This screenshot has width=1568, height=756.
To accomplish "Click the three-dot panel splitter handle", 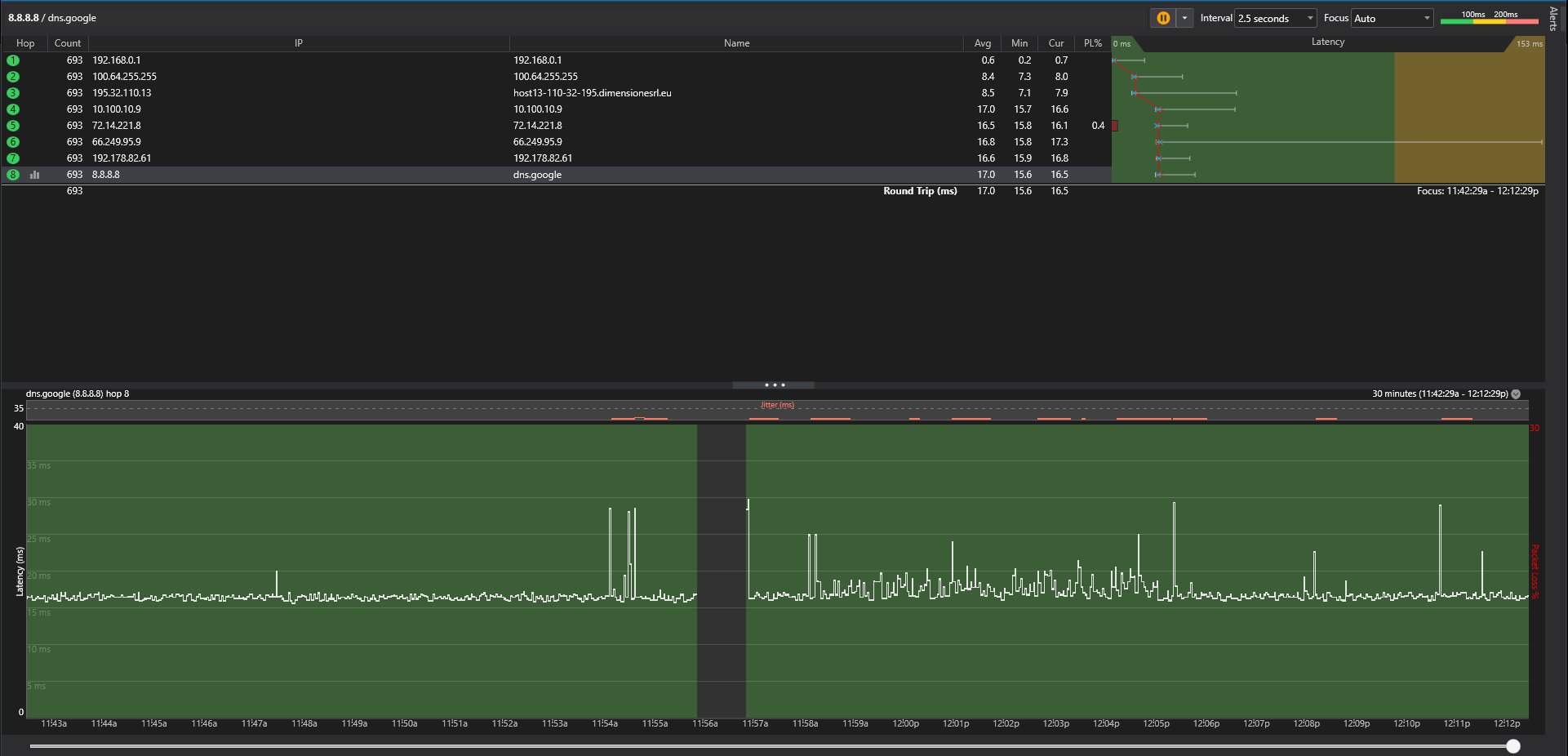I will click(x=774, y=385).
